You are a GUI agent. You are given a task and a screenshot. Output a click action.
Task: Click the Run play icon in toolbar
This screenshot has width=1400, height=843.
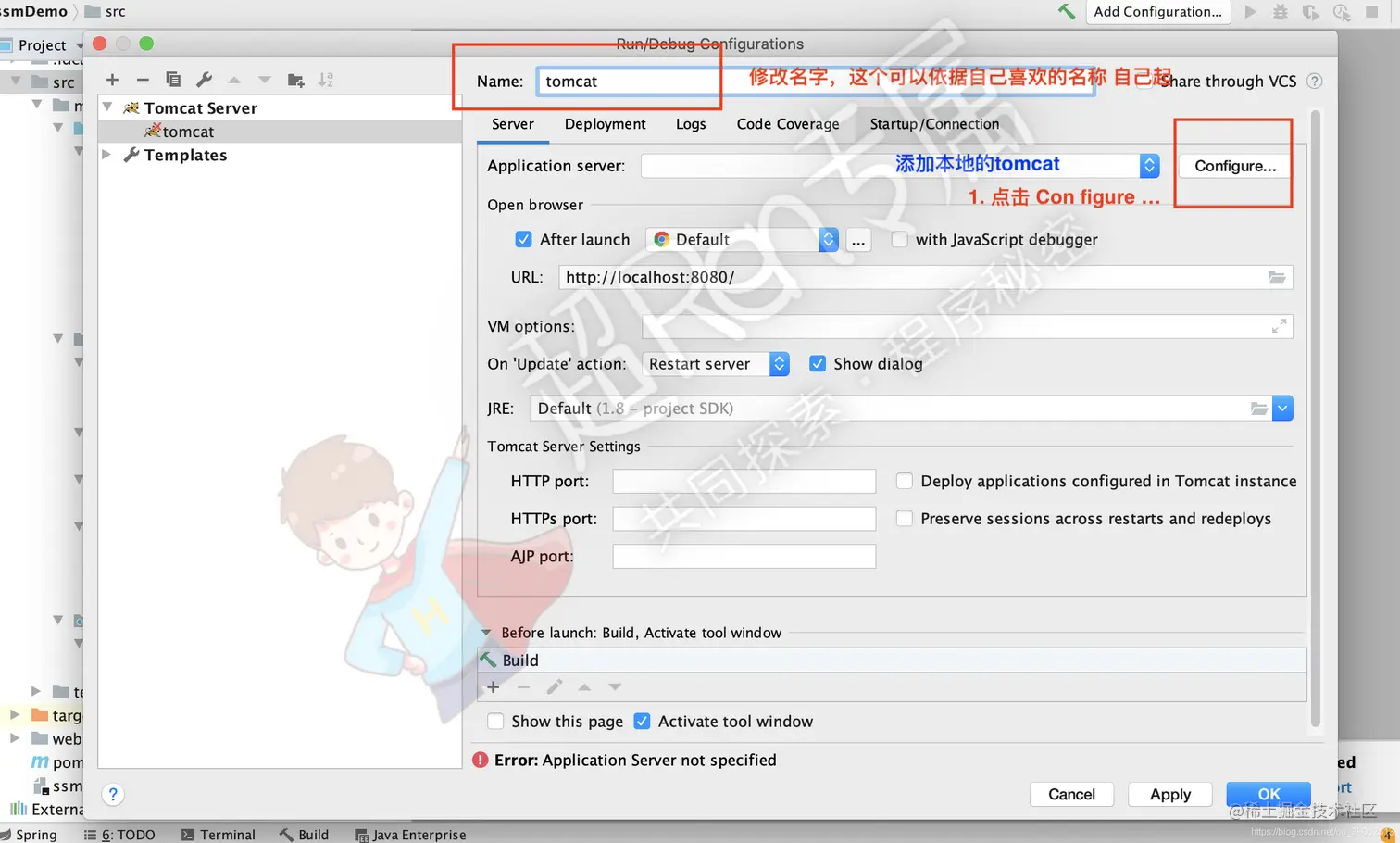tap(1251, 11)
